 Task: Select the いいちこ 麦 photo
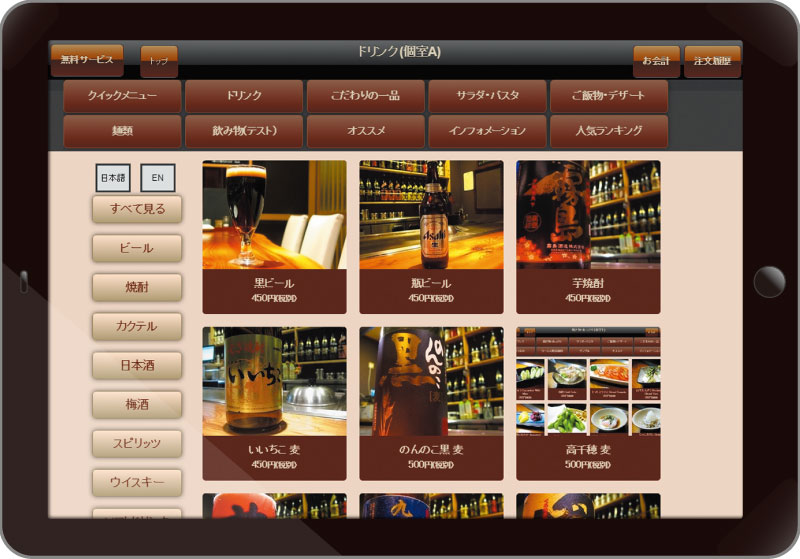(x=274, y=382)
